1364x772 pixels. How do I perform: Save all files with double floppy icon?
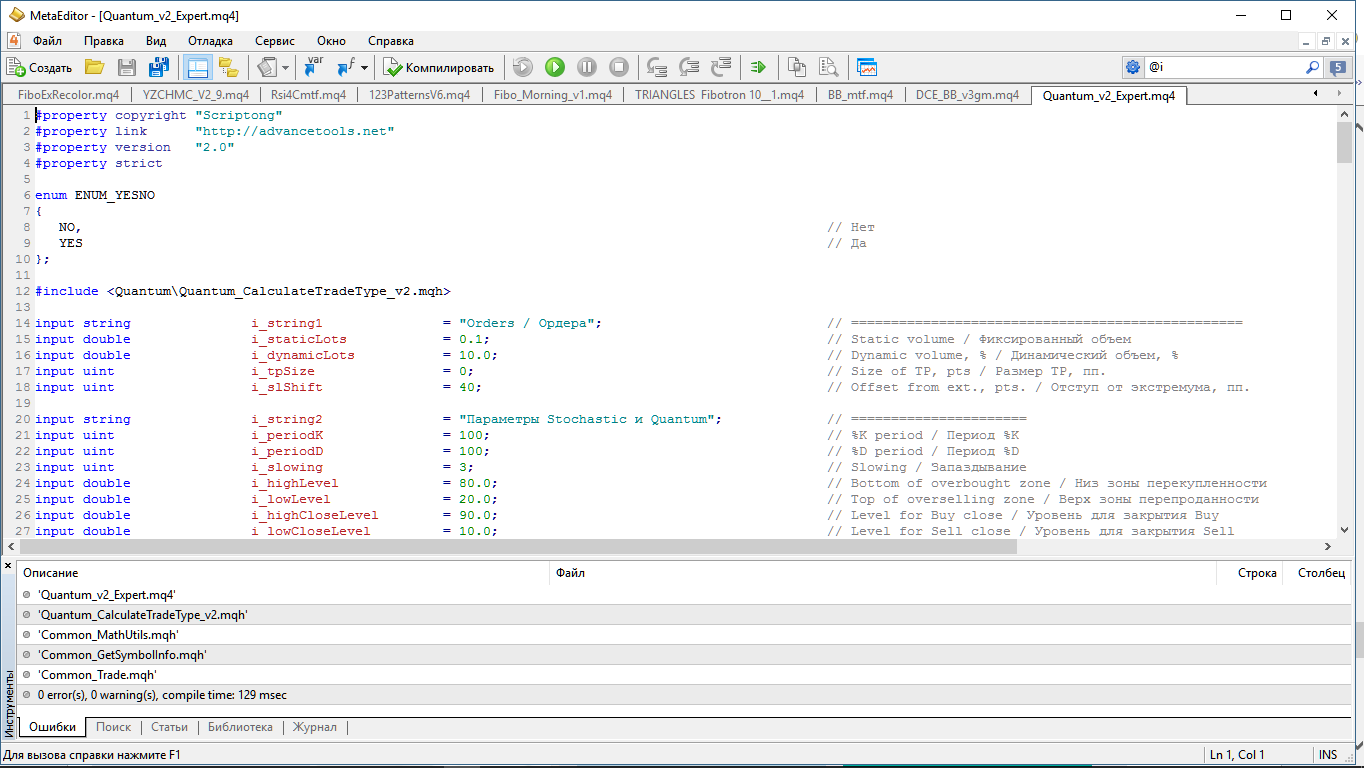point(158,67)
